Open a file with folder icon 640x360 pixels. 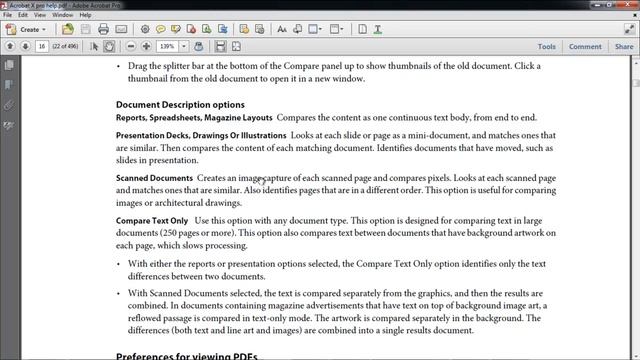(68, 29)
